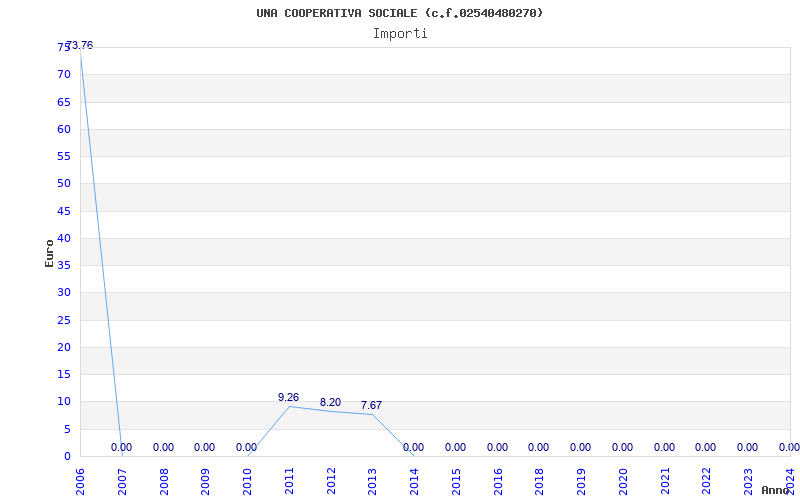800x500 pixels.
Task: Click the 73.76 data label for 2006
Action: (x=80, y=45)
